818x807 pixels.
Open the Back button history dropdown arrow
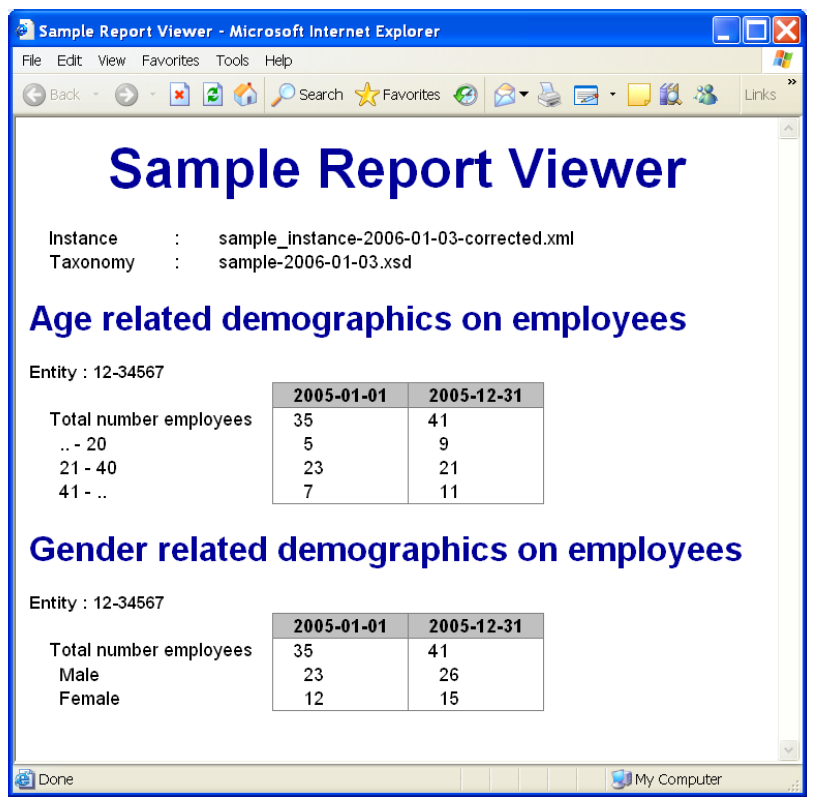pos(95,95)
